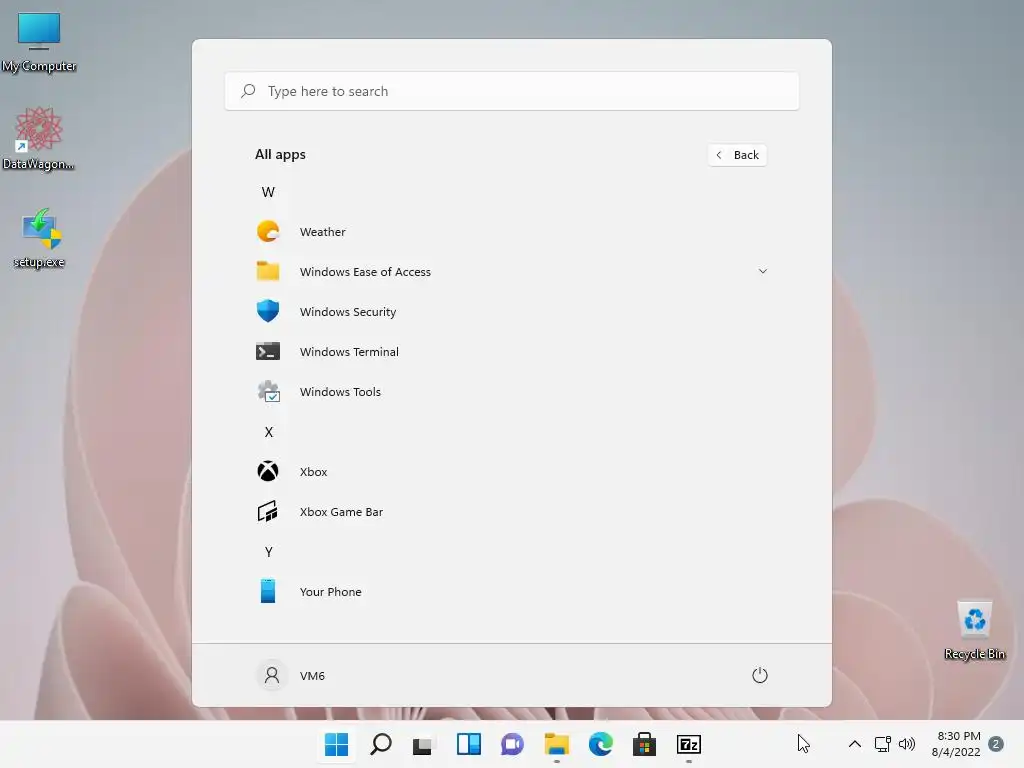
Task: Select the DataWagon desktop shortcut
Action: 39,139
